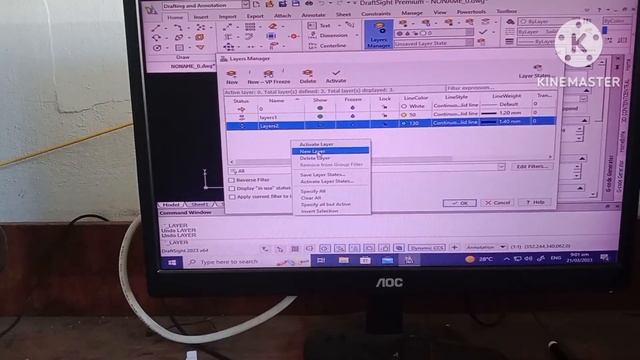Open the Line tool dropdown arrow
This screenshot has height=360, width=640.
[166, 29]
